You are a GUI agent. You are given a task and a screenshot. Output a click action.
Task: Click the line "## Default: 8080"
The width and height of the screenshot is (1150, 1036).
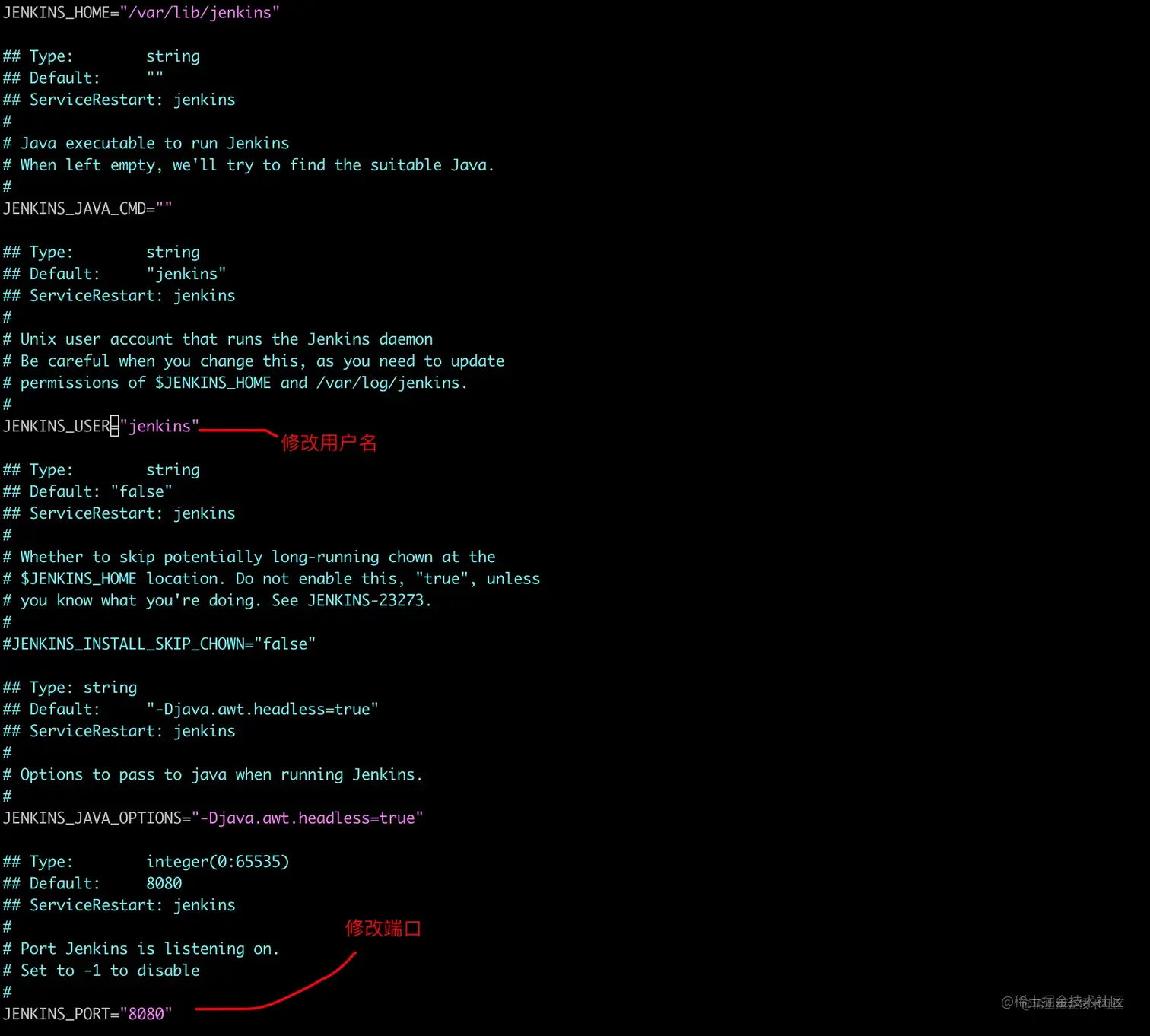(92, 883)
